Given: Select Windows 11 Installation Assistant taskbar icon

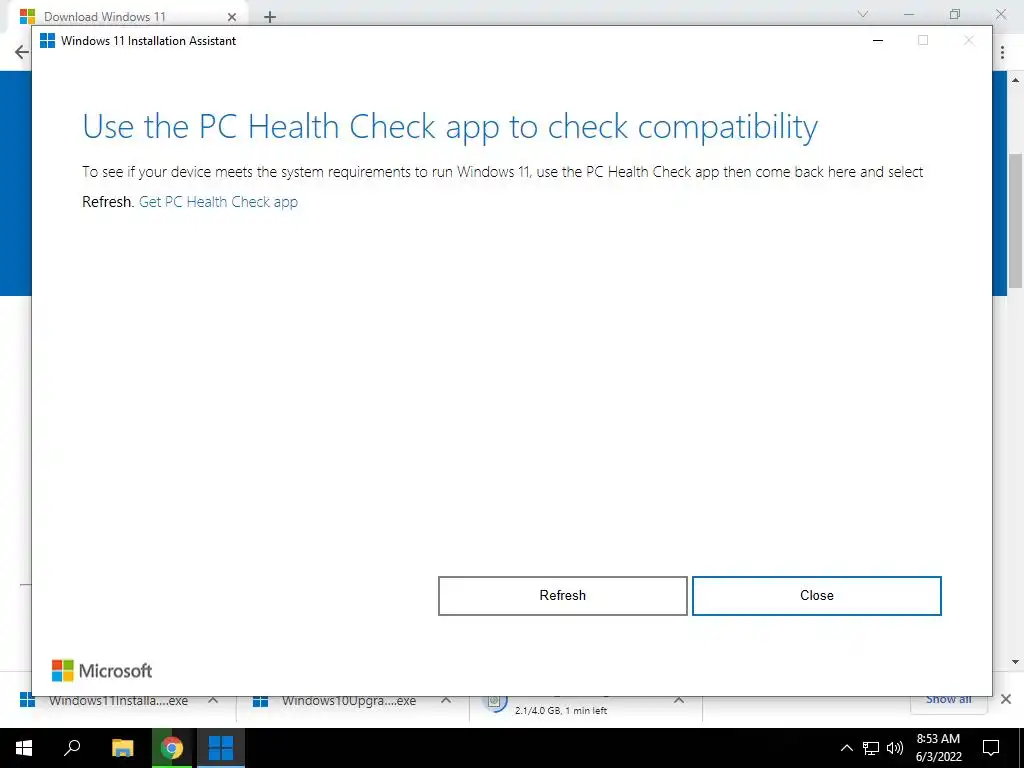Looking at the screenshot, I should 221,748.
